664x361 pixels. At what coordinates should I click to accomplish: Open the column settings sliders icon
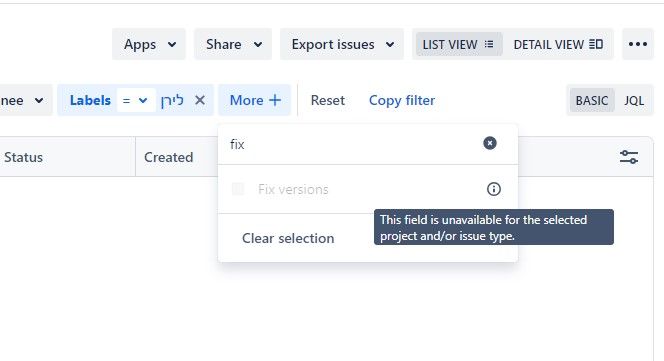coord(629,157)
